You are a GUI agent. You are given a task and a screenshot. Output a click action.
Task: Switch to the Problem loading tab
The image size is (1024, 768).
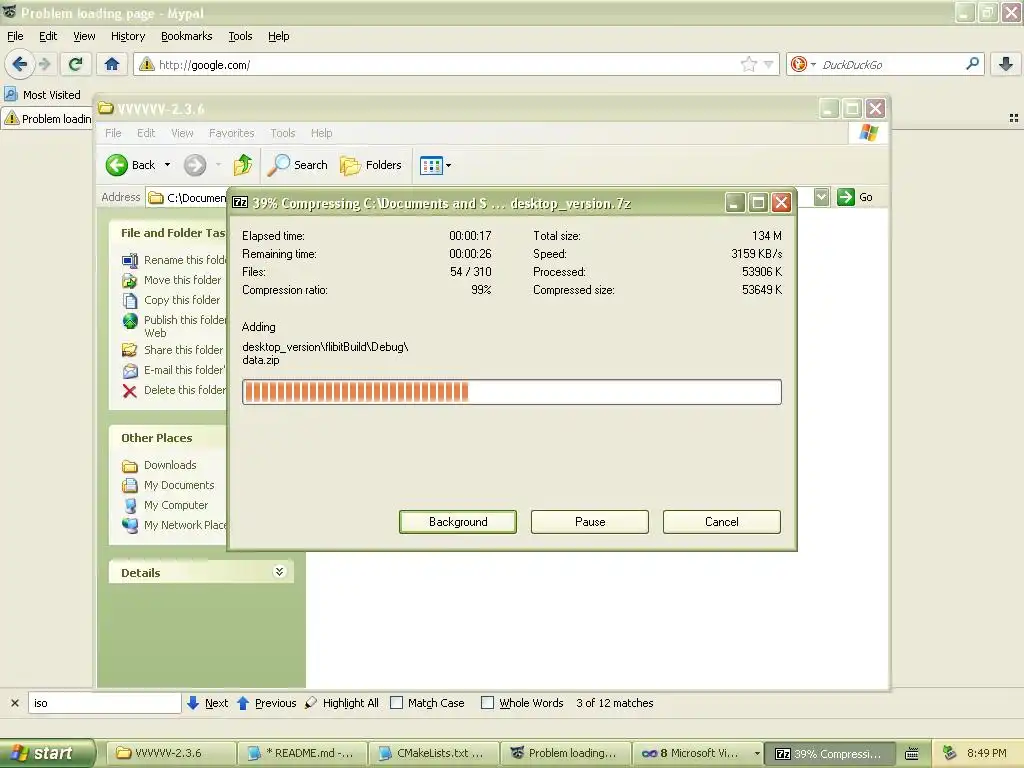click(x=48, y=118)
